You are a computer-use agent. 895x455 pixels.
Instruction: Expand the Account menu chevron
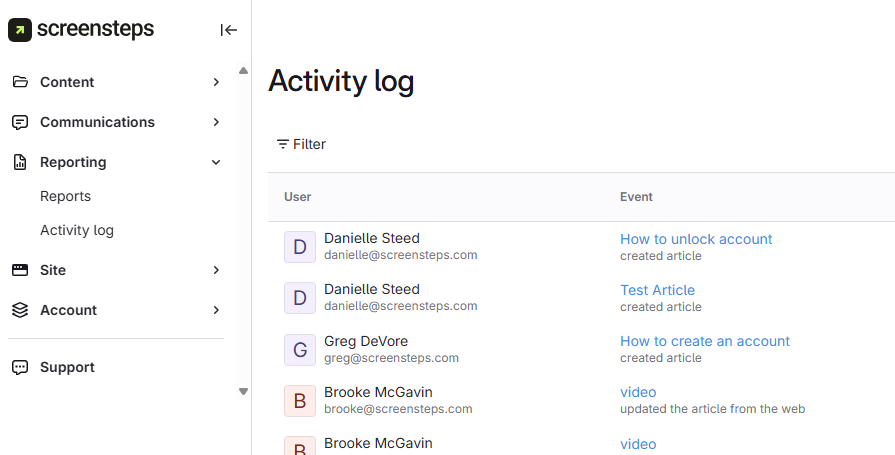(x=216, y=310)
